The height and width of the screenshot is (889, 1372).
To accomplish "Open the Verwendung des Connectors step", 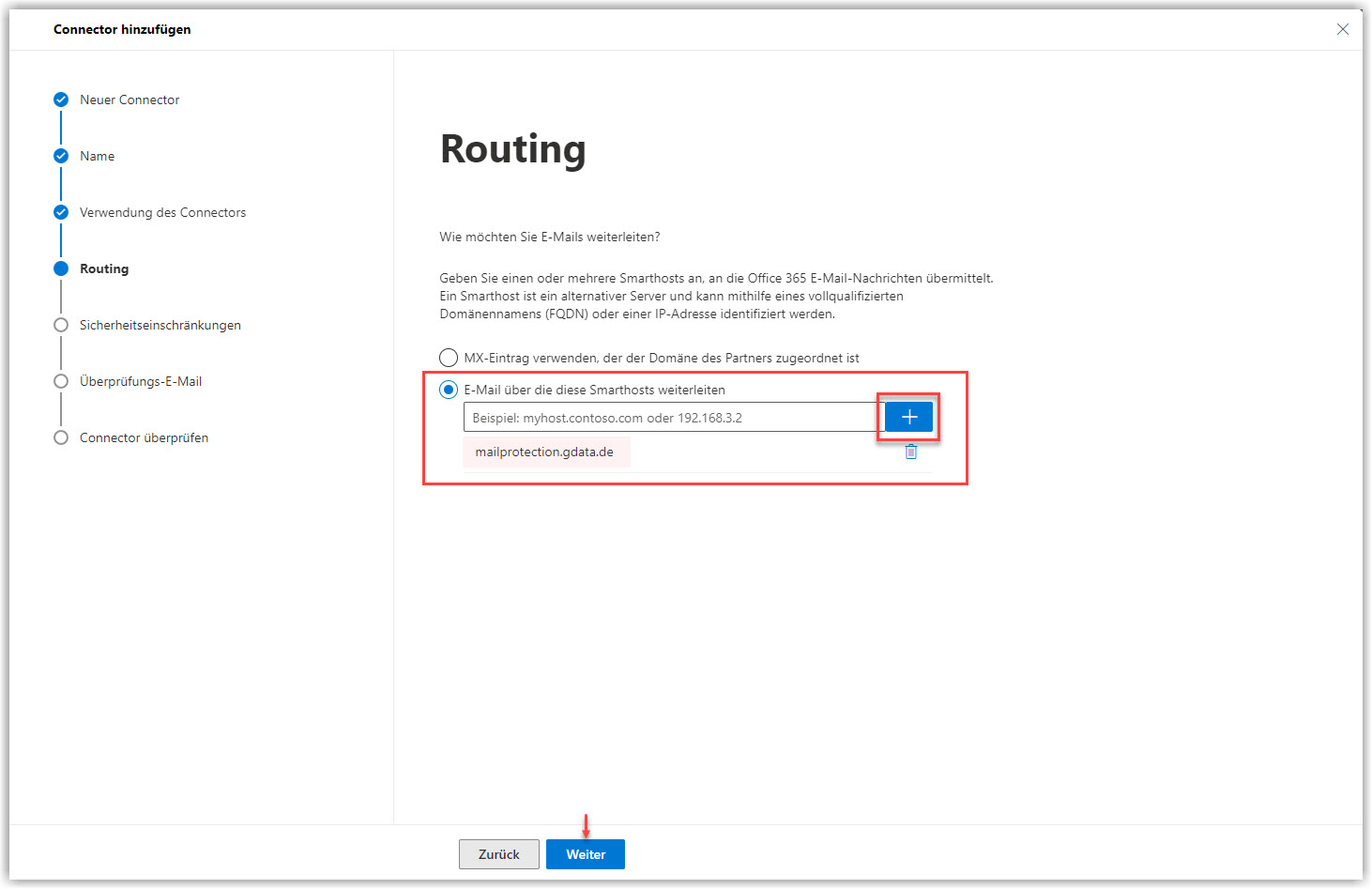I will 162,212.
